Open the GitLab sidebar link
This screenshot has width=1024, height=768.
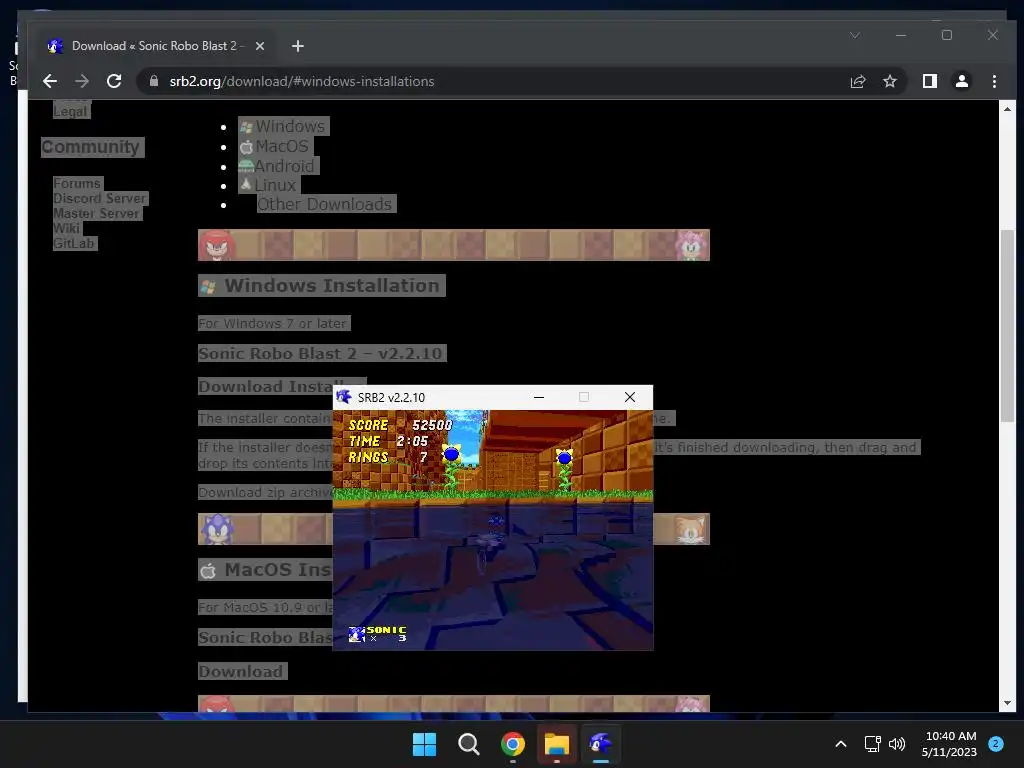click(x=74, y=244)
